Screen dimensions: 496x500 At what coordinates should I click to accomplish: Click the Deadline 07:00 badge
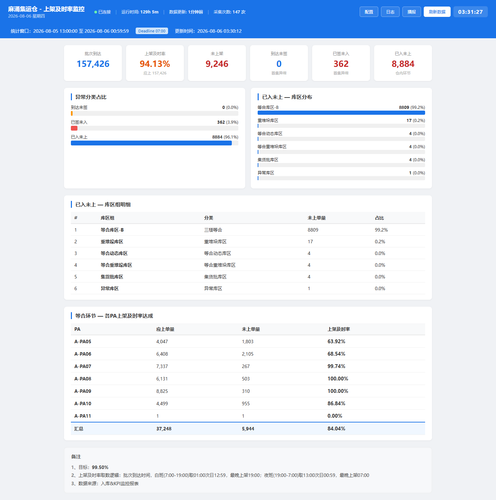152,31
